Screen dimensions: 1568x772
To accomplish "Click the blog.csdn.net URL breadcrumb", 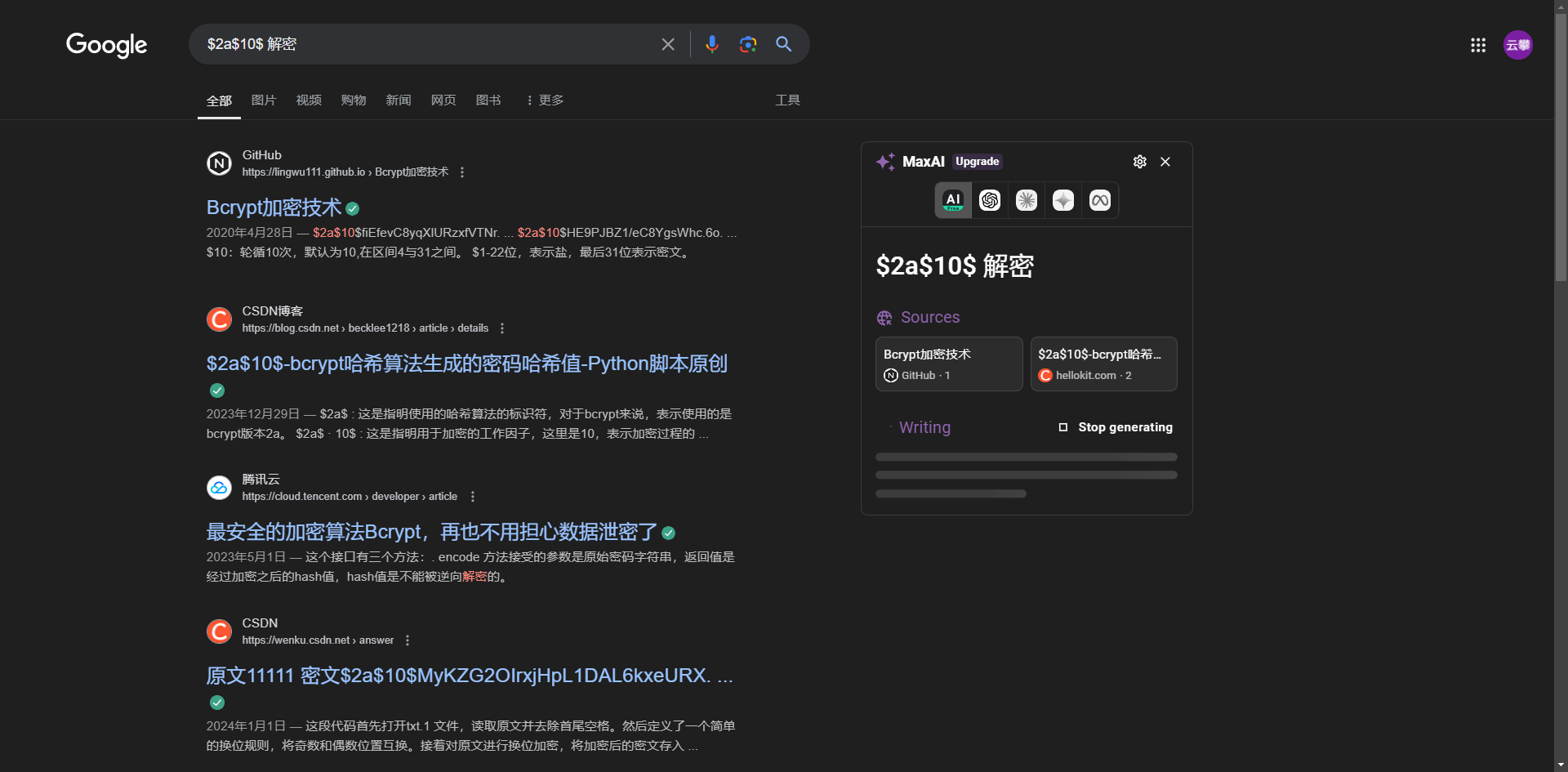I will click(365, 328).
